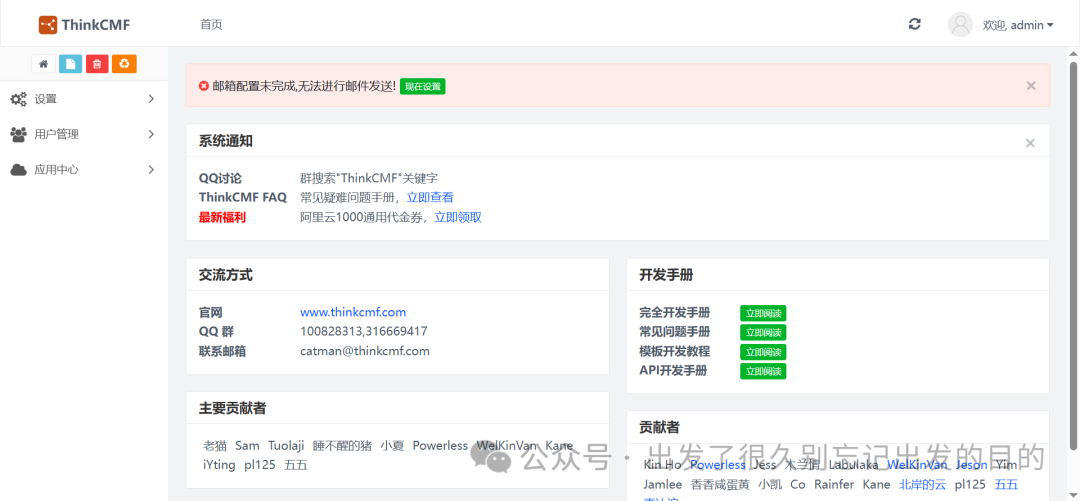Expand the 设置 menu chevron
The width and height of the screenshot is (1080, 501).
152,99
